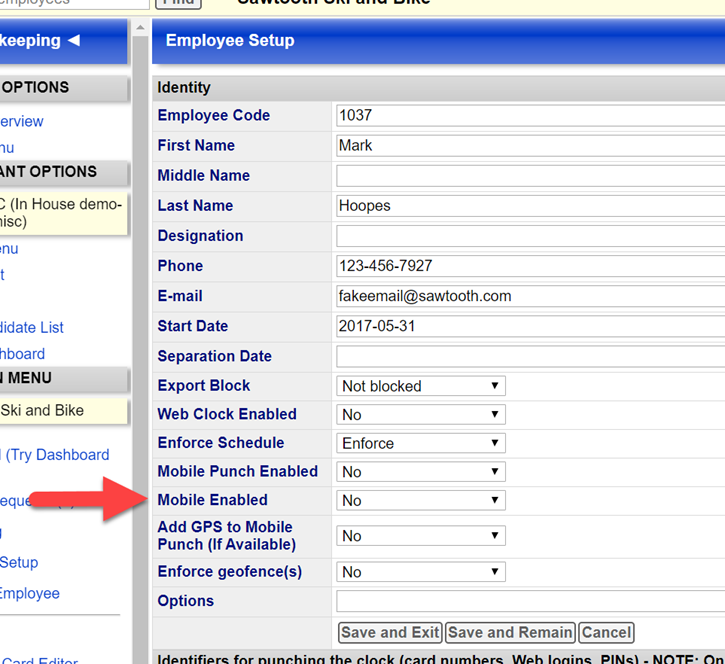
Task: Open the Enforce Schedule dropdown
Action: [x=421, y=443]
